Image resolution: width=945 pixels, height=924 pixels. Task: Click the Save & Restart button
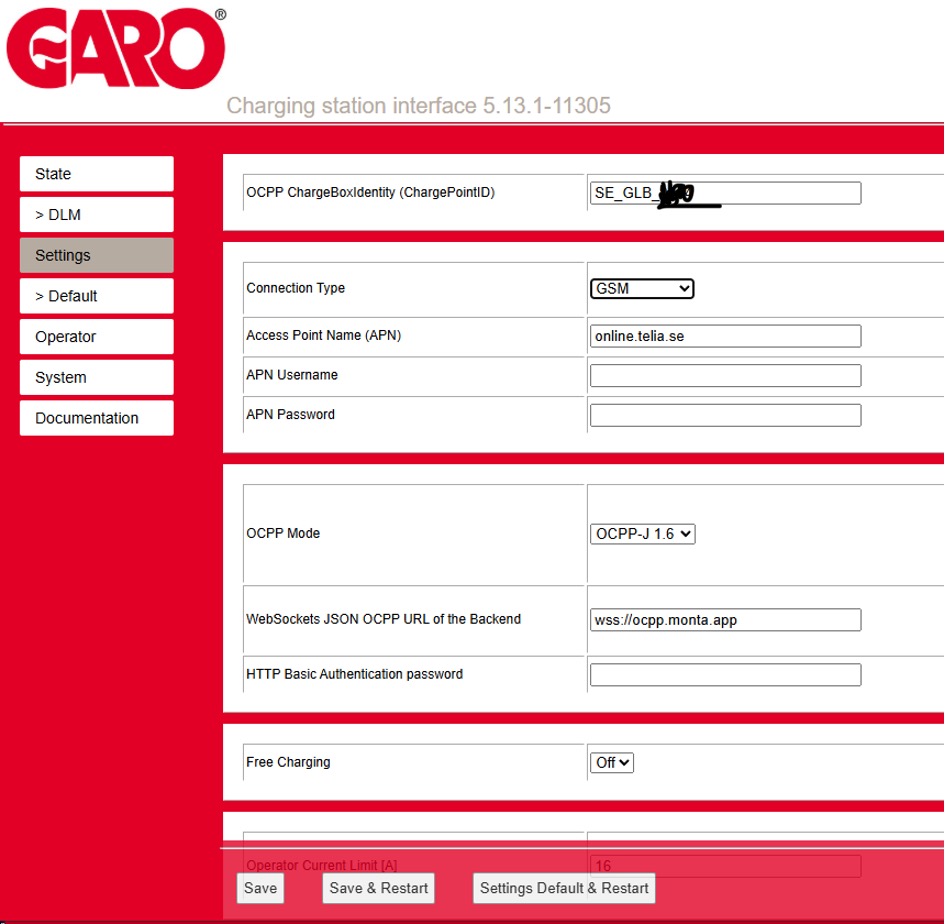378,888
